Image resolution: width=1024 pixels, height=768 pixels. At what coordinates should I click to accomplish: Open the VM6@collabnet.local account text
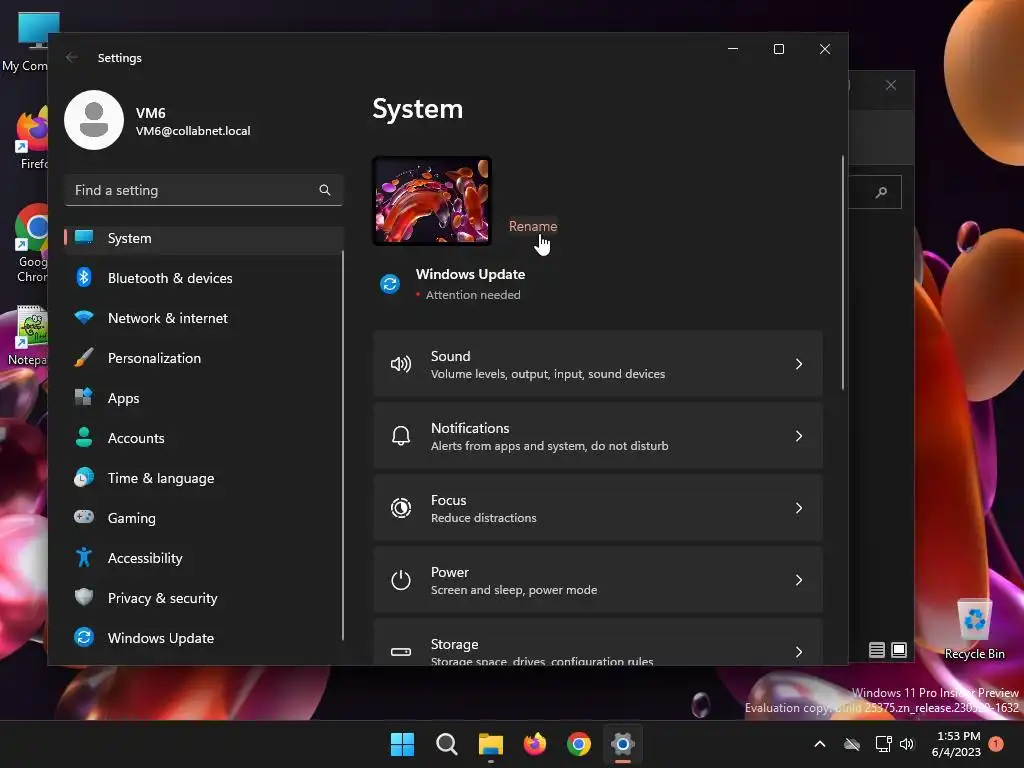pyautogui.click(x=193, y=131)
